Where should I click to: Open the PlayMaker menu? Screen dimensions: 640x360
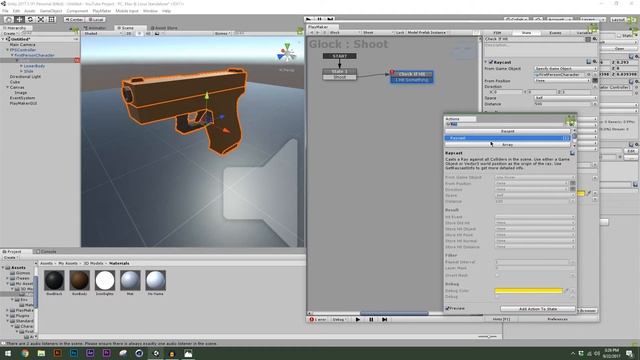(102, 11)
